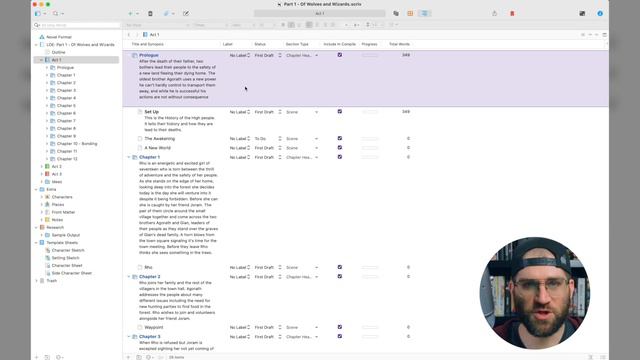Collapse Chapter 1 in the outliner
This screenshot has height=360, width=640.
tap(129, 157)
